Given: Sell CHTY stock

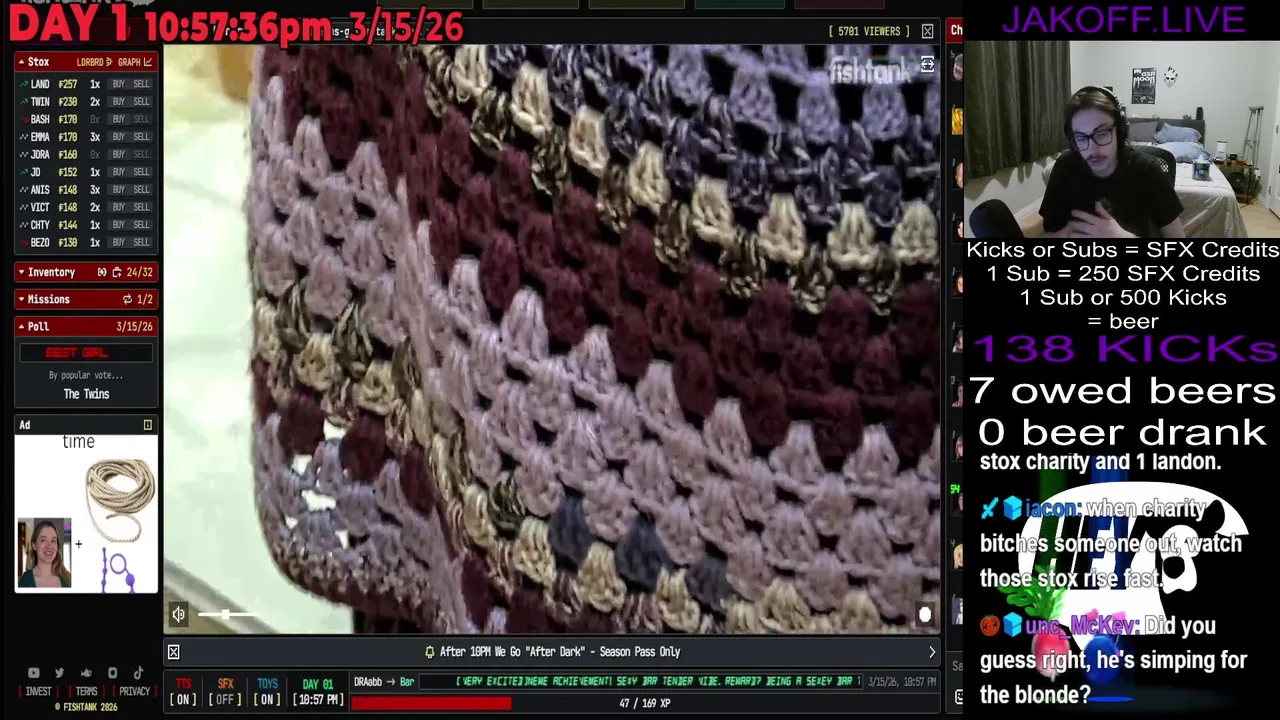Looking at the screenshot, I should pyautogui.click(x=141, y=224).
